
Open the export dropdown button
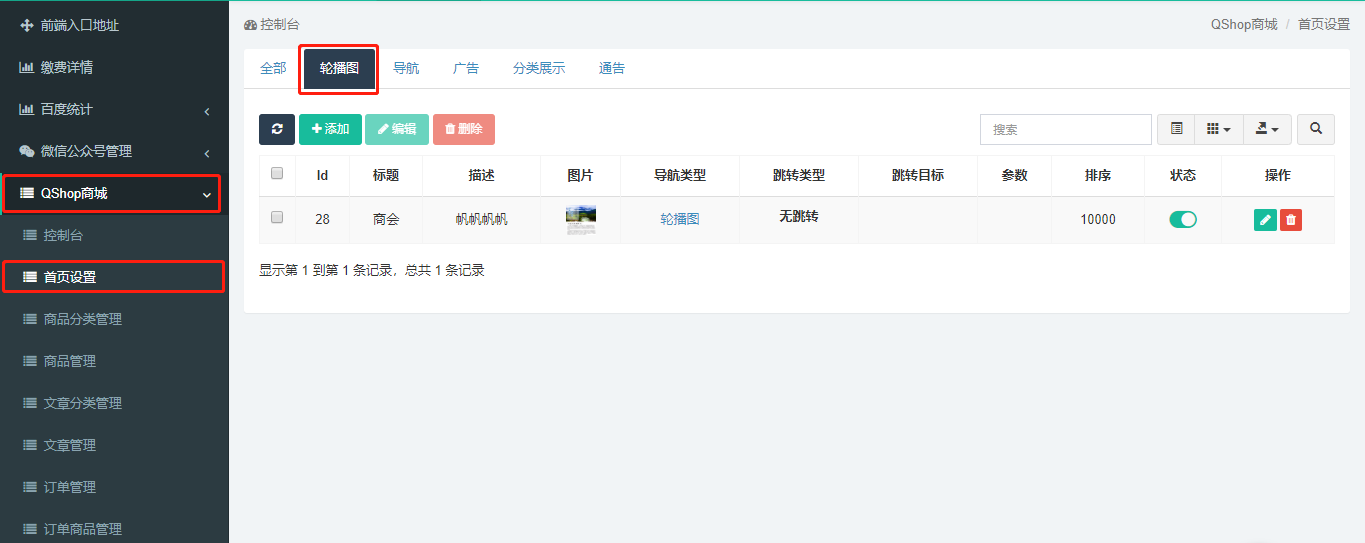click(1267, 129)
